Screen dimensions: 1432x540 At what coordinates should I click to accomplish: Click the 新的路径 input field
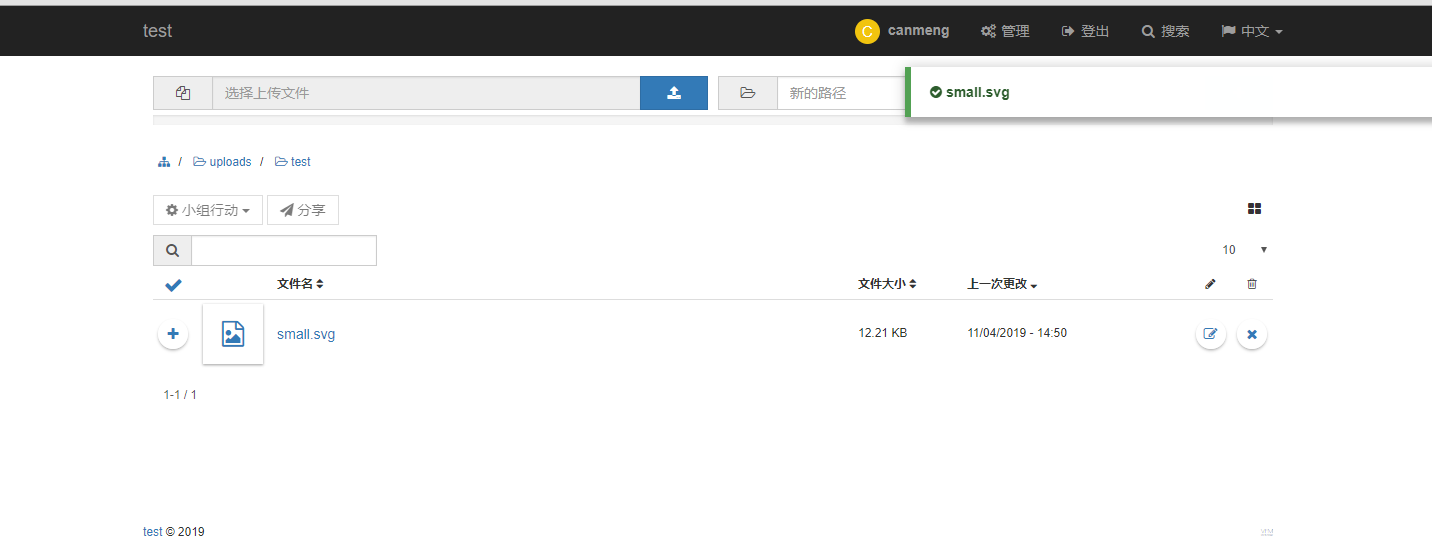(841, 93)
